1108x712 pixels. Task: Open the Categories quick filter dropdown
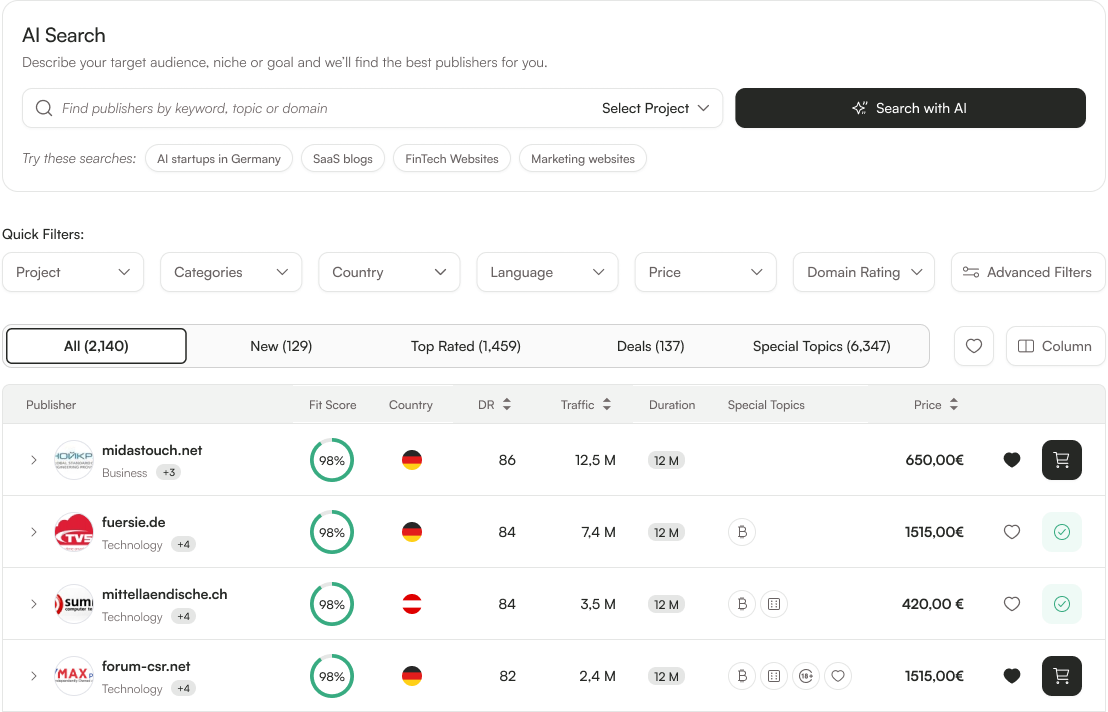tap(231, 272)
